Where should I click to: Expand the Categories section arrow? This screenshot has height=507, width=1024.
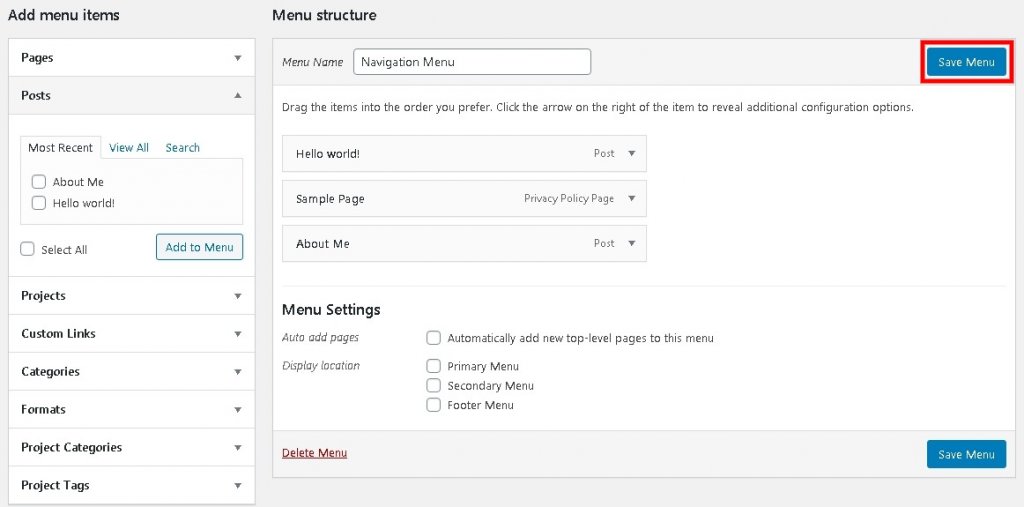pos(238,372)
